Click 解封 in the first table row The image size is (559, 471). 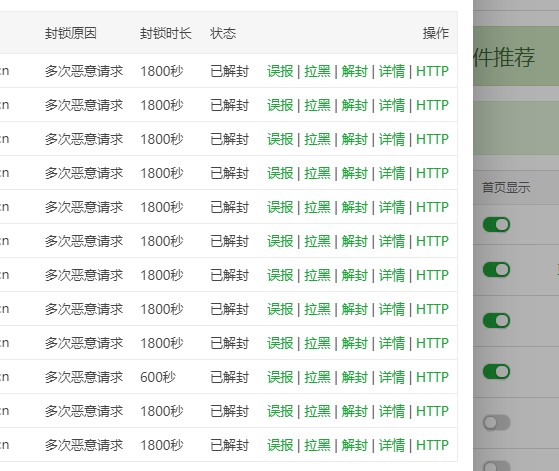pyautogui.click(x=355, y=71)
